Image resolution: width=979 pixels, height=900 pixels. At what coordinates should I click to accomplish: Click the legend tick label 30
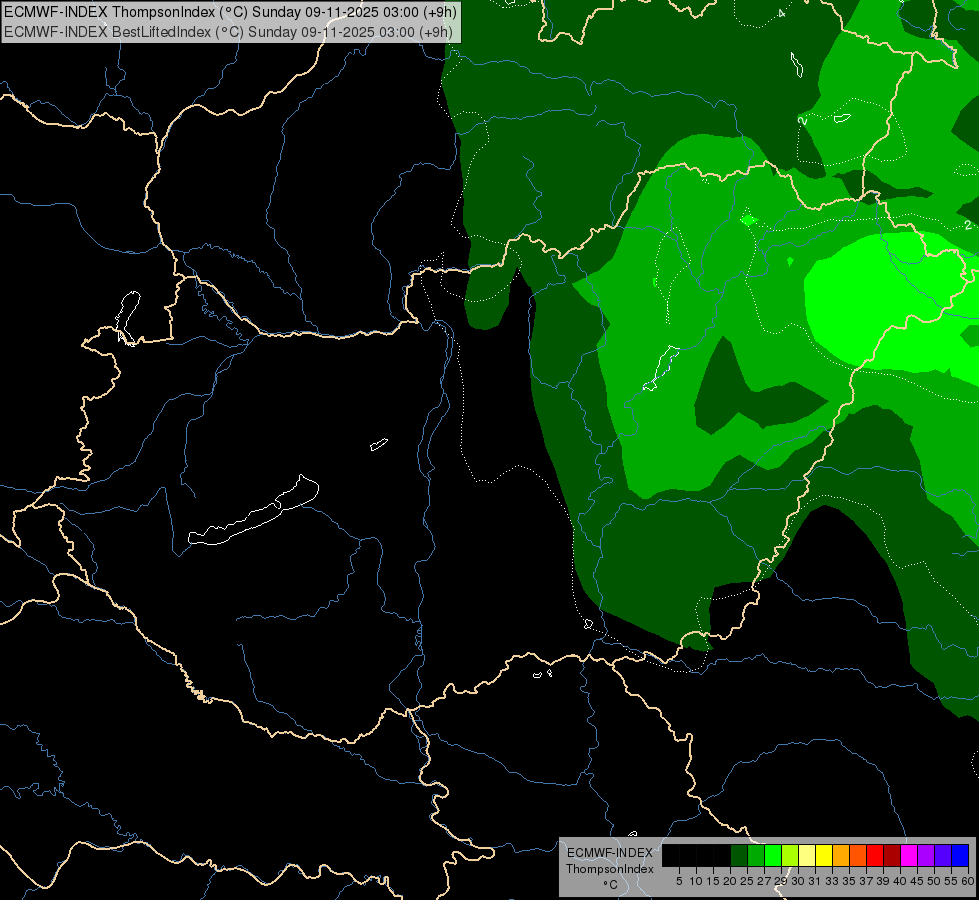(x=798, y=881)
